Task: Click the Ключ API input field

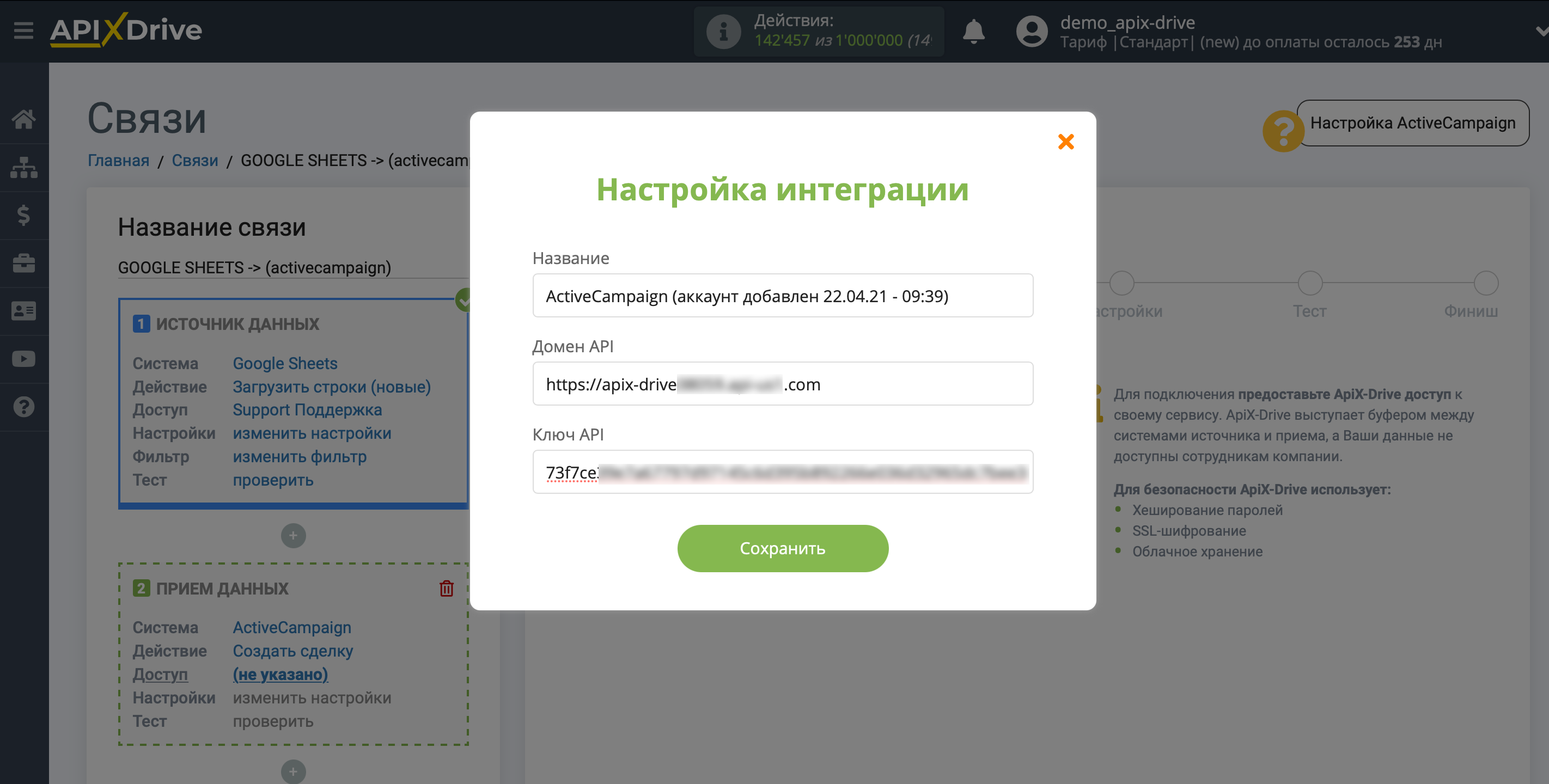Action: pyautogui.click(x=782, y=472)
